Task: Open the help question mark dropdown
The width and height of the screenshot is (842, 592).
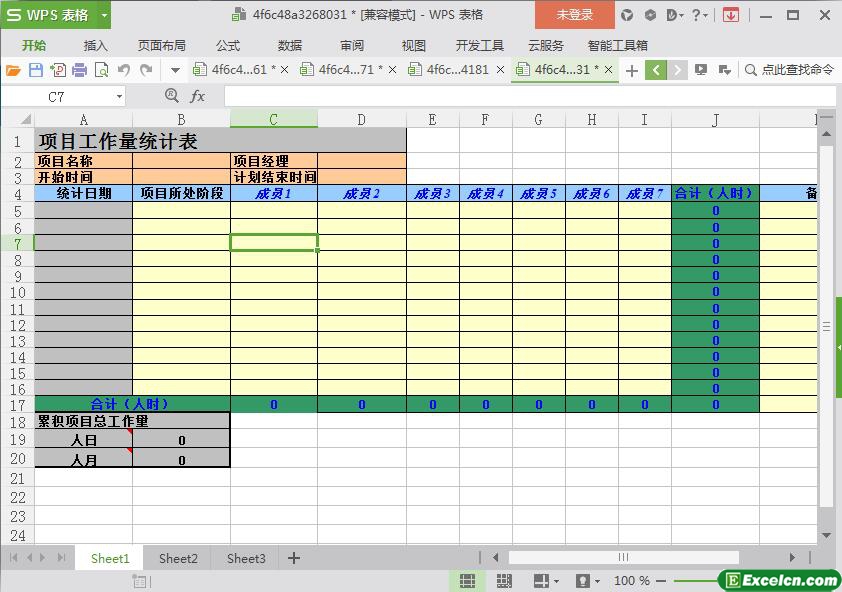Action: pos(699,15)
